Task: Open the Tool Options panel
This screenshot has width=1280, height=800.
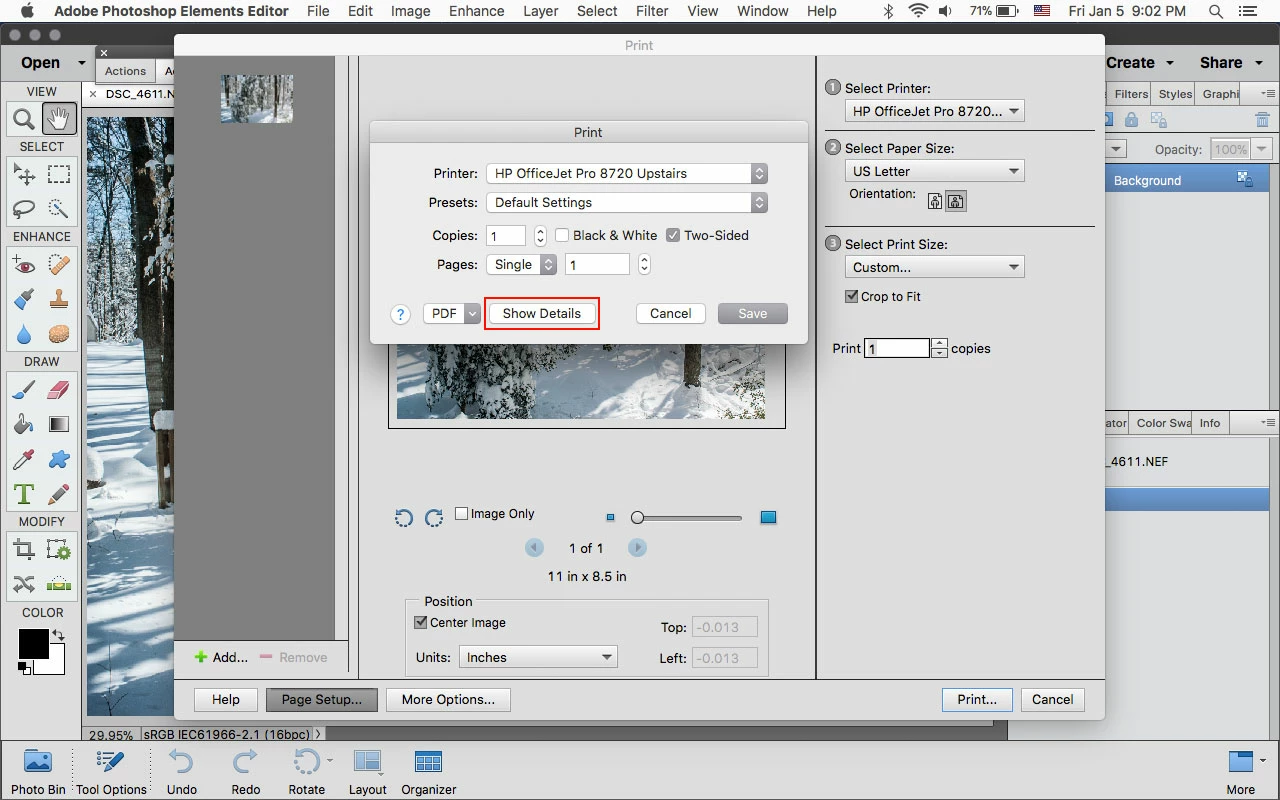Action: click(x=111, y=771)
